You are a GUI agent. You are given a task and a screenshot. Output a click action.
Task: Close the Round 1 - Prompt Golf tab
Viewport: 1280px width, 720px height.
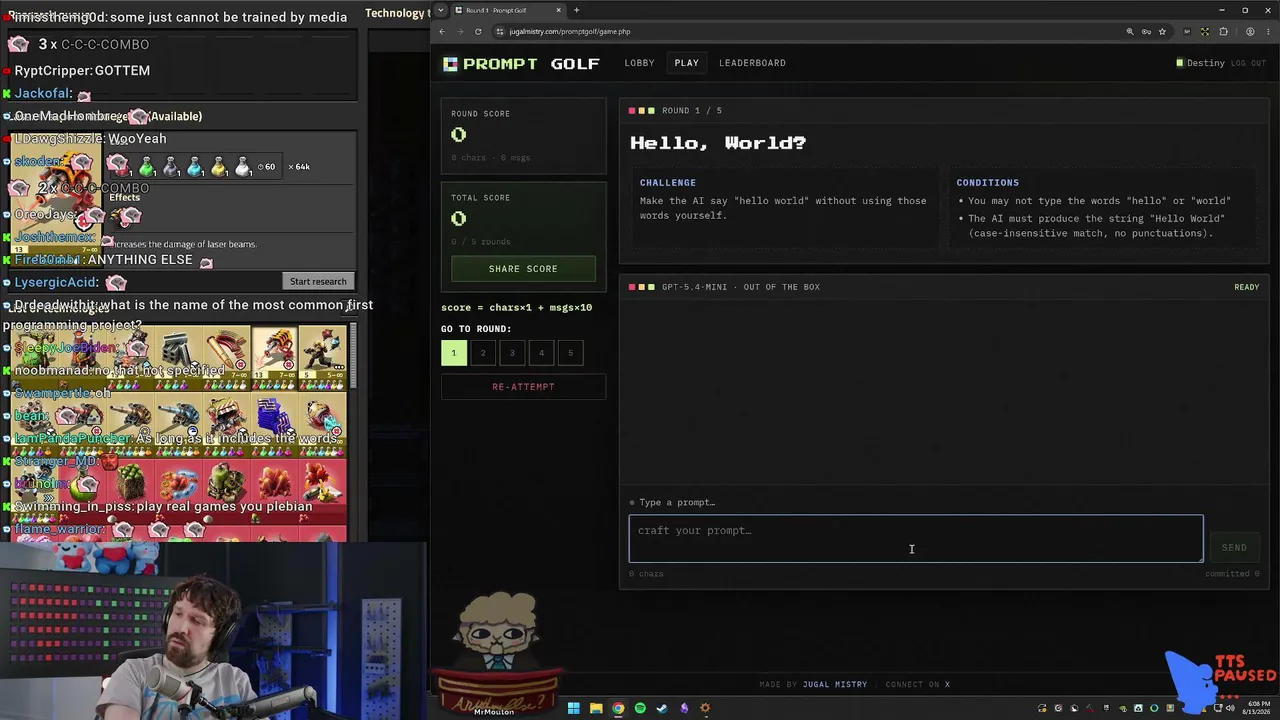click(559, 10)
